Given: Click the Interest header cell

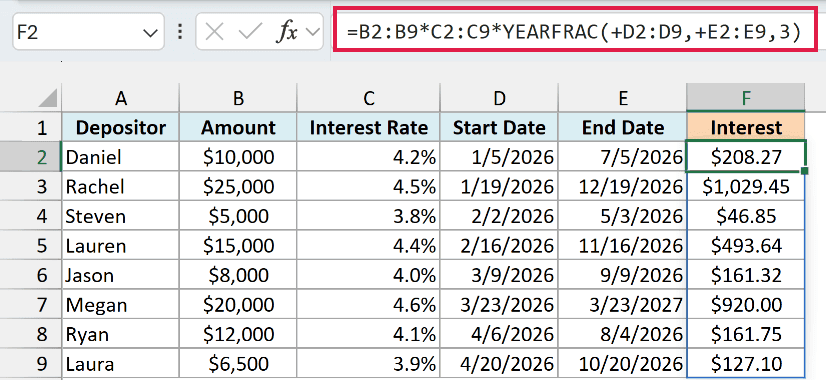Looking at the screenshot, I should 745,127.
